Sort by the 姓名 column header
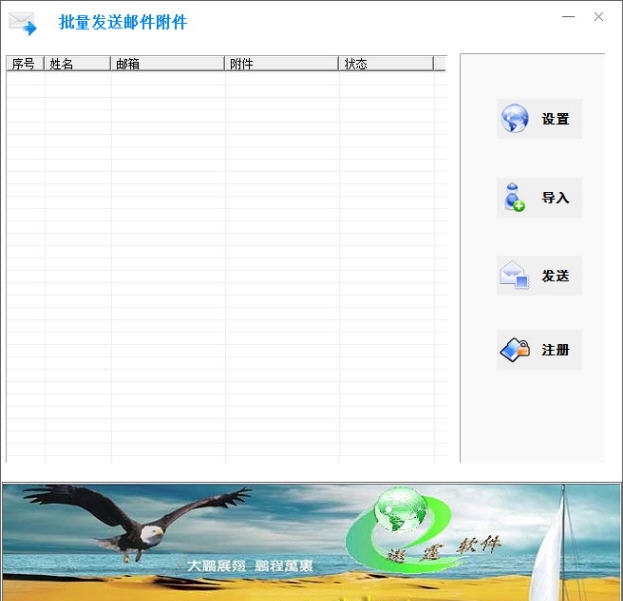 point(77,64)
